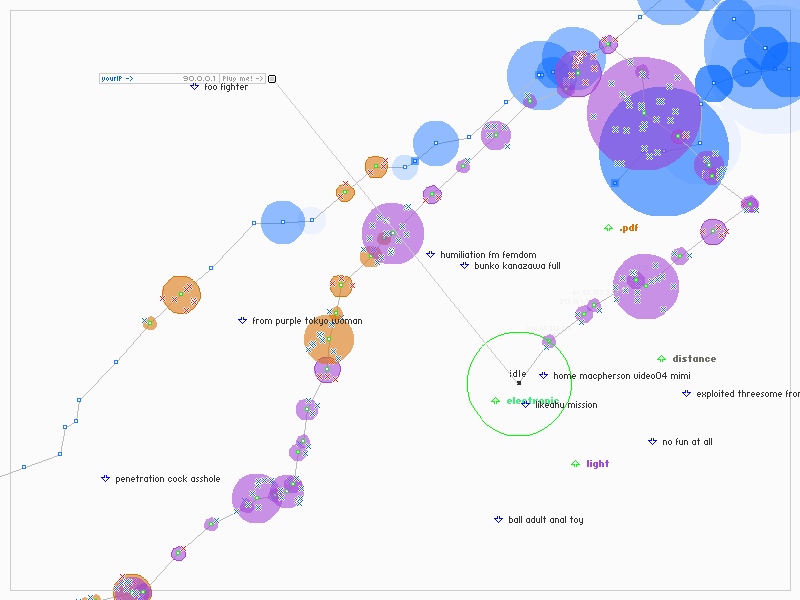This screenshot has width=800, height=600.
Task: Click the 'no fun at all' query text
Action: point(688,442)
